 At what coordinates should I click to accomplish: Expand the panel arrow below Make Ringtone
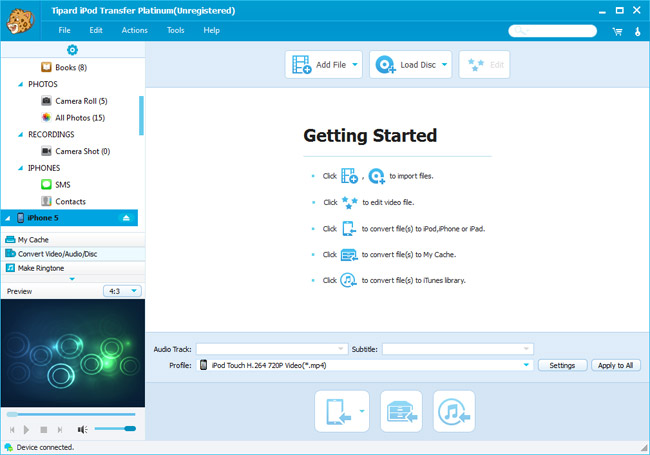(72, 279)
